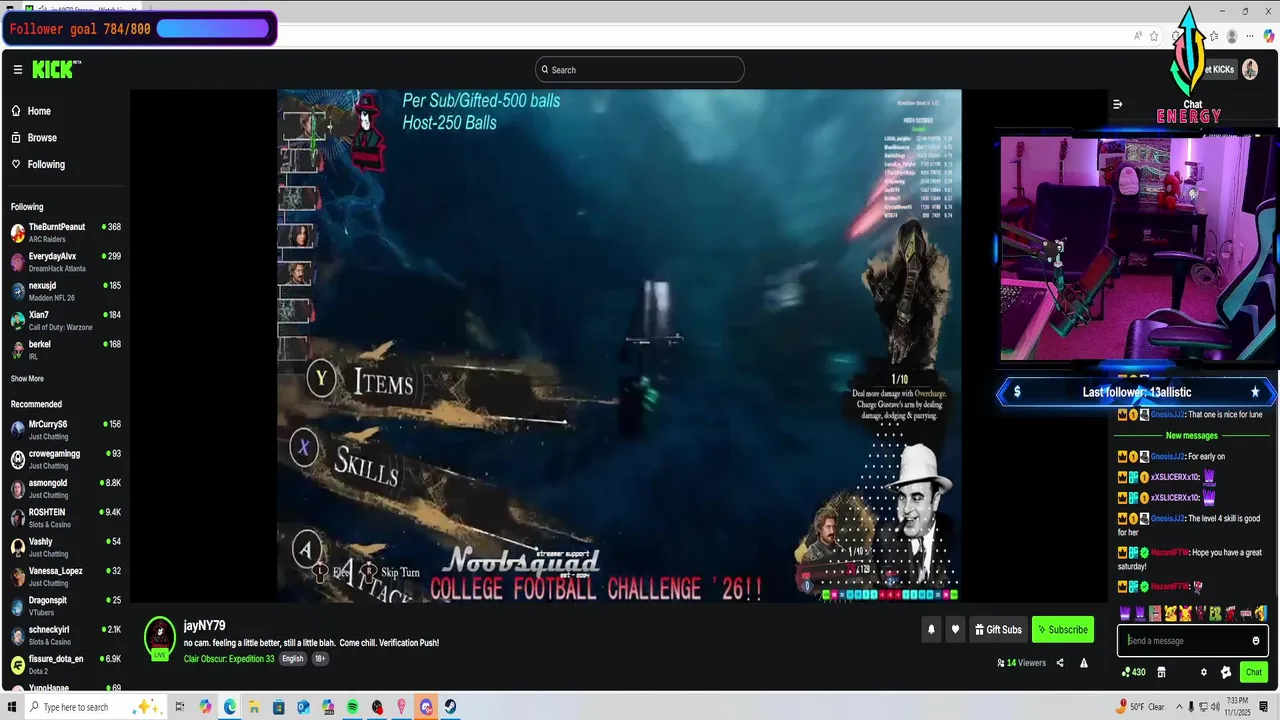Open taskbar volume control
The width and height of the screenshot is (1280, 720).
coord(1214,707)
